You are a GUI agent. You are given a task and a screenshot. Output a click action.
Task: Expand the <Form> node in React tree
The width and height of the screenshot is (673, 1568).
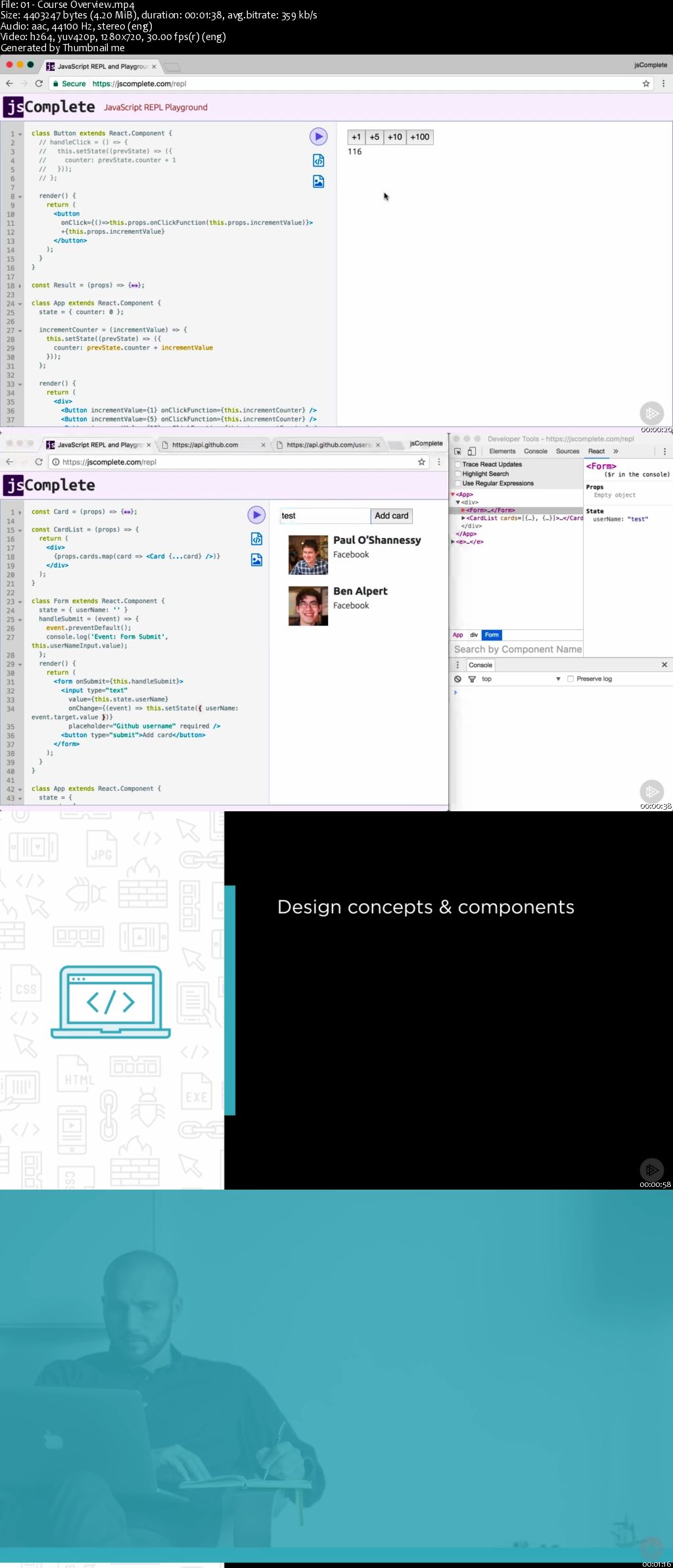click(x=463, y=510)
